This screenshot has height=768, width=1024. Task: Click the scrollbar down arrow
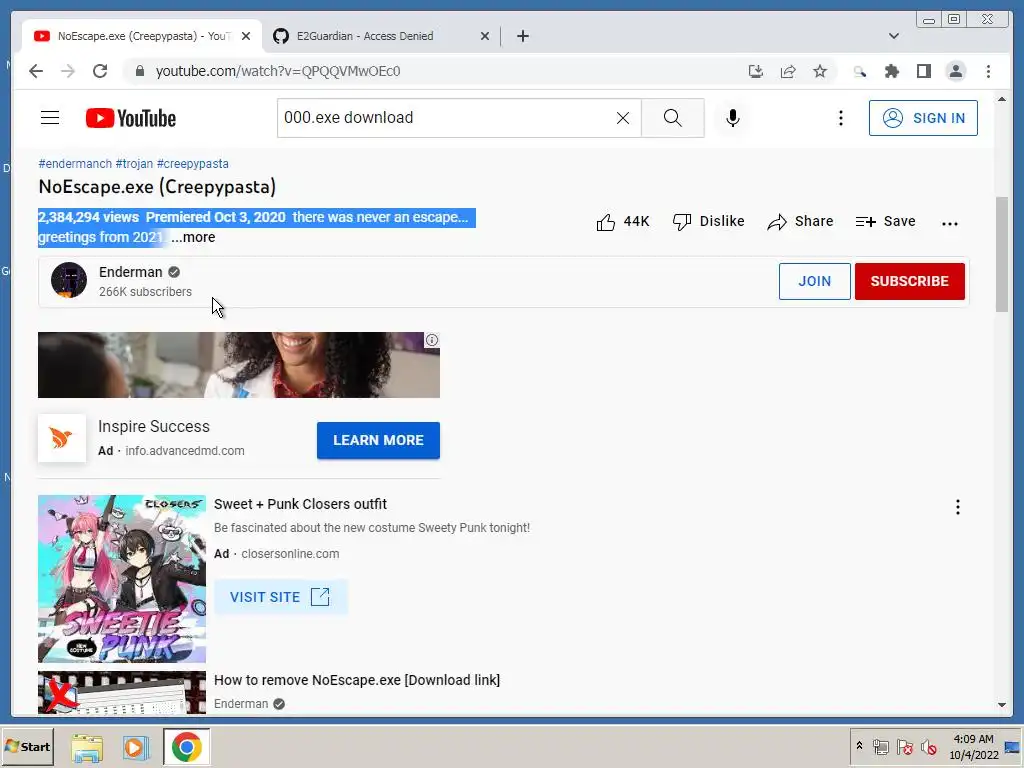1002,705
